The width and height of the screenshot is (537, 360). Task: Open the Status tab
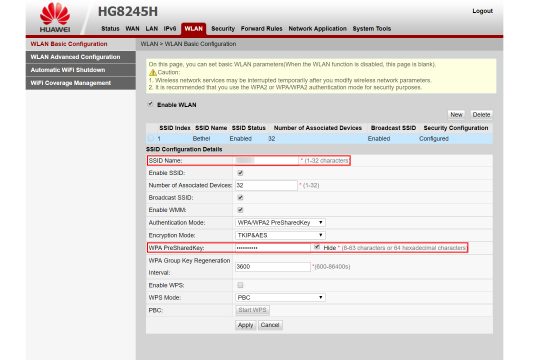point(110,28)
